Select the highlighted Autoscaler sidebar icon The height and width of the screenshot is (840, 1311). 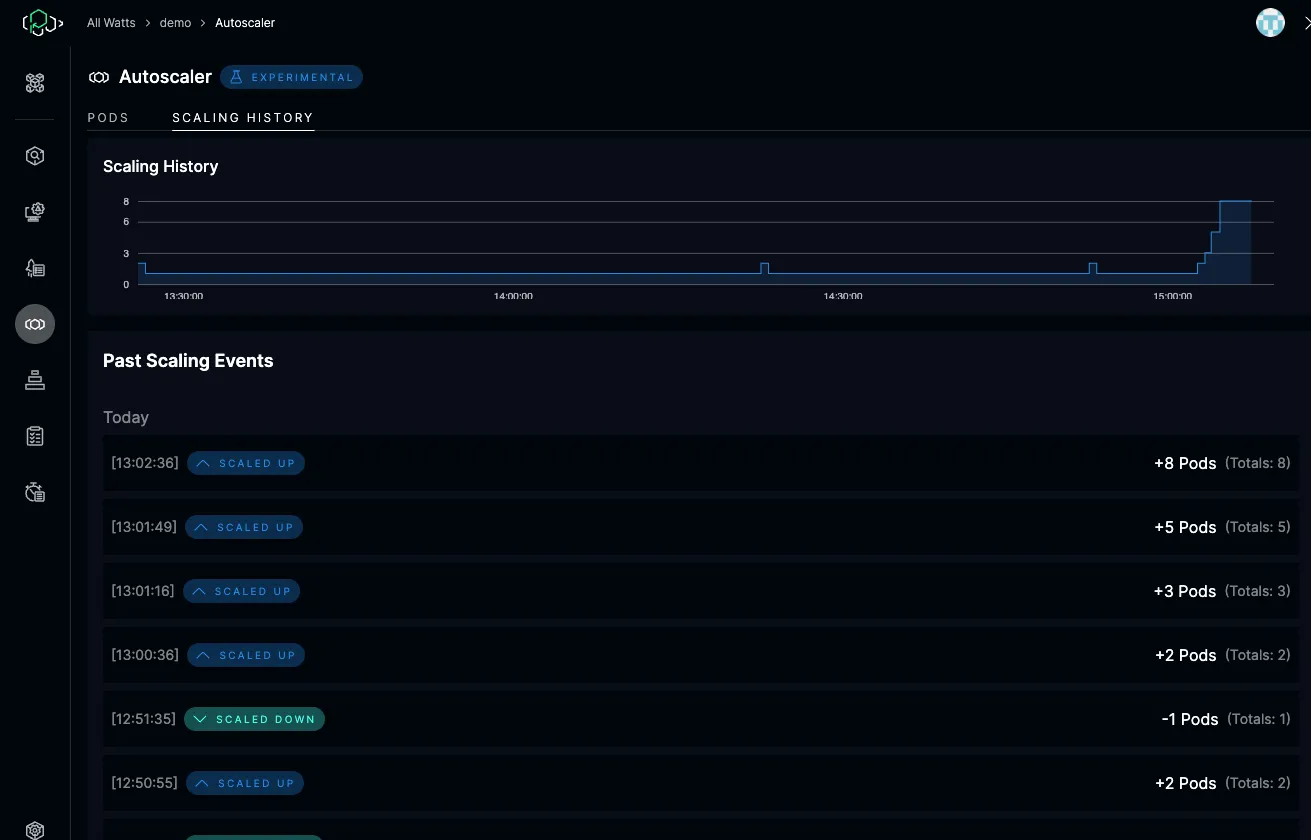point(35,325)
